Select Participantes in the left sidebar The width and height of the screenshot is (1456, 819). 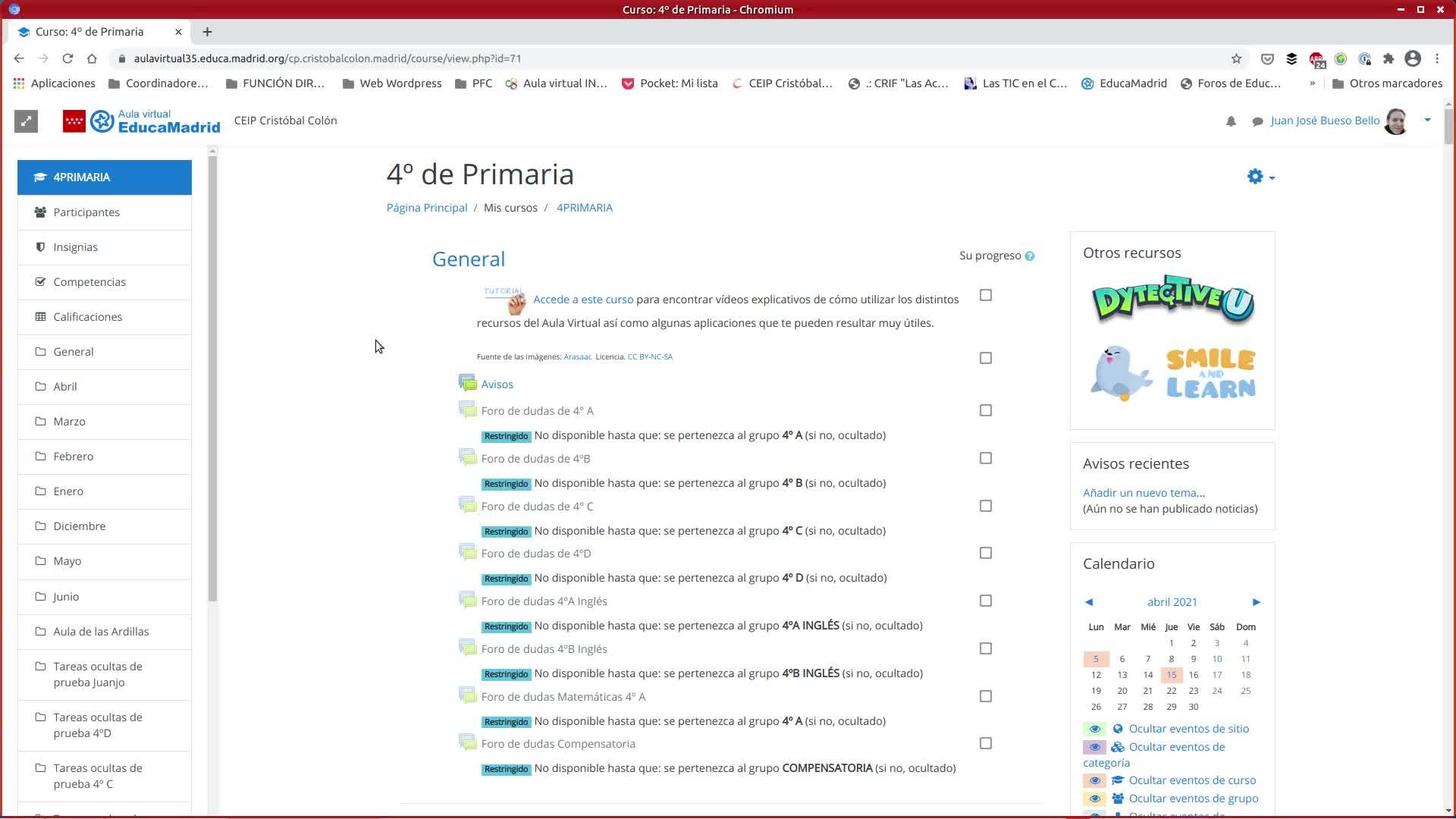(x=86, y=212)
